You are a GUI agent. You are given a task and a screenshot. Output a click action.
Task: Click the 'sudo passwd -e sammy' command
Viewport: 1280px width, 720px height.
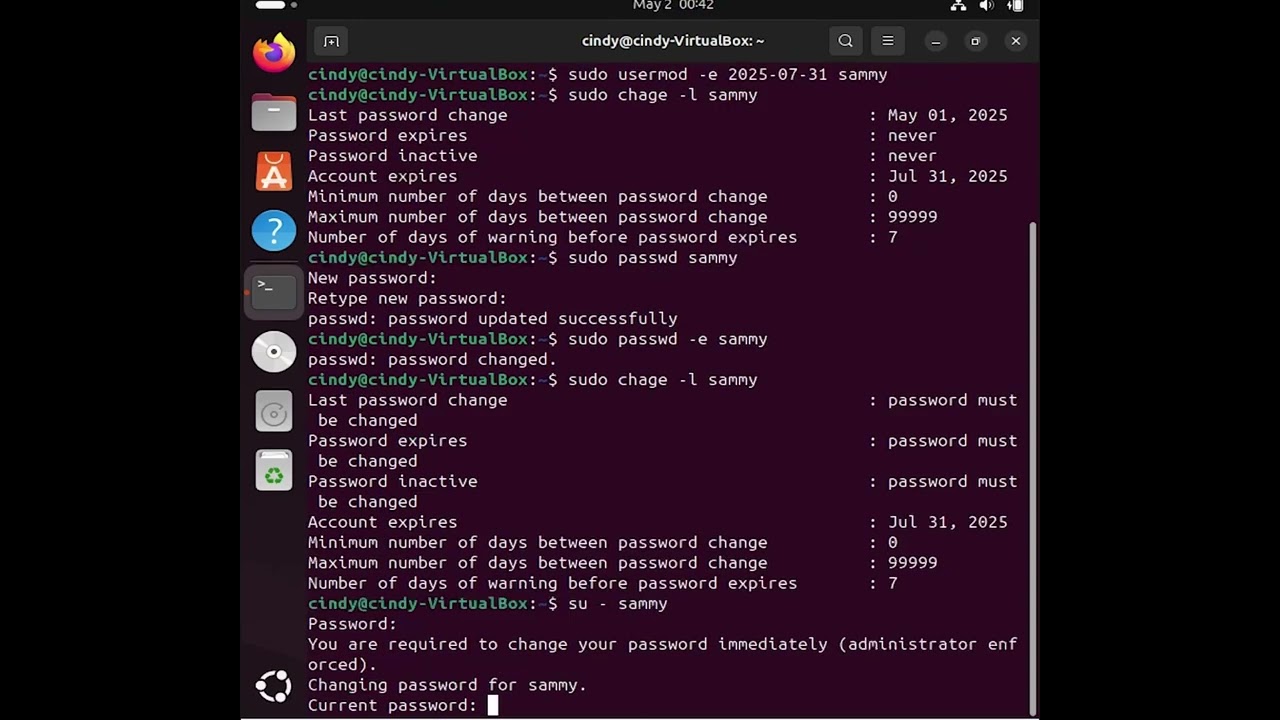pos(668,340)
